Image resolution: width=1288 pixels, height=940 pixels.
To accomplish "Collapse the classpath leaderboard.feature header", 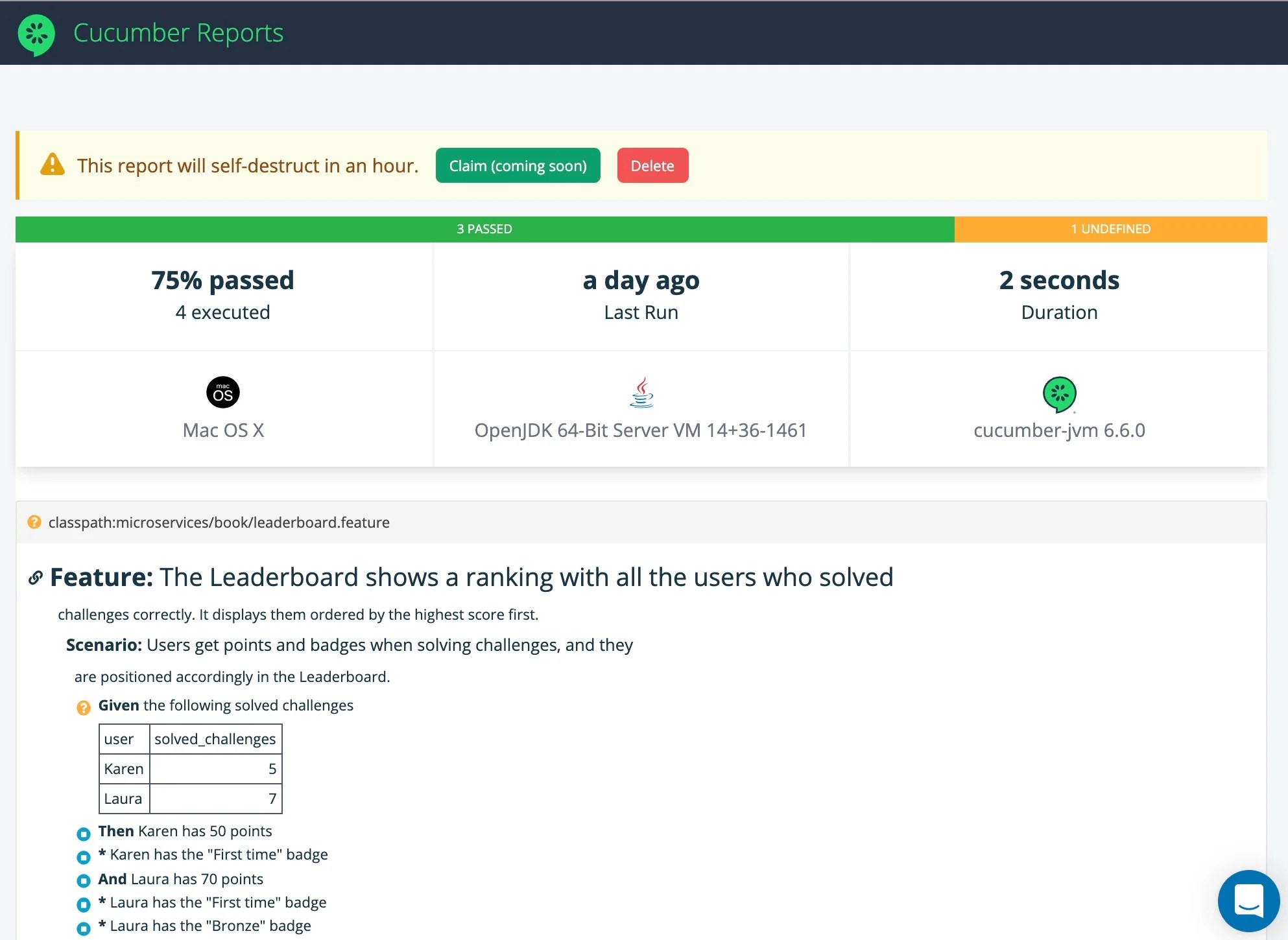I will click(219, 523).
